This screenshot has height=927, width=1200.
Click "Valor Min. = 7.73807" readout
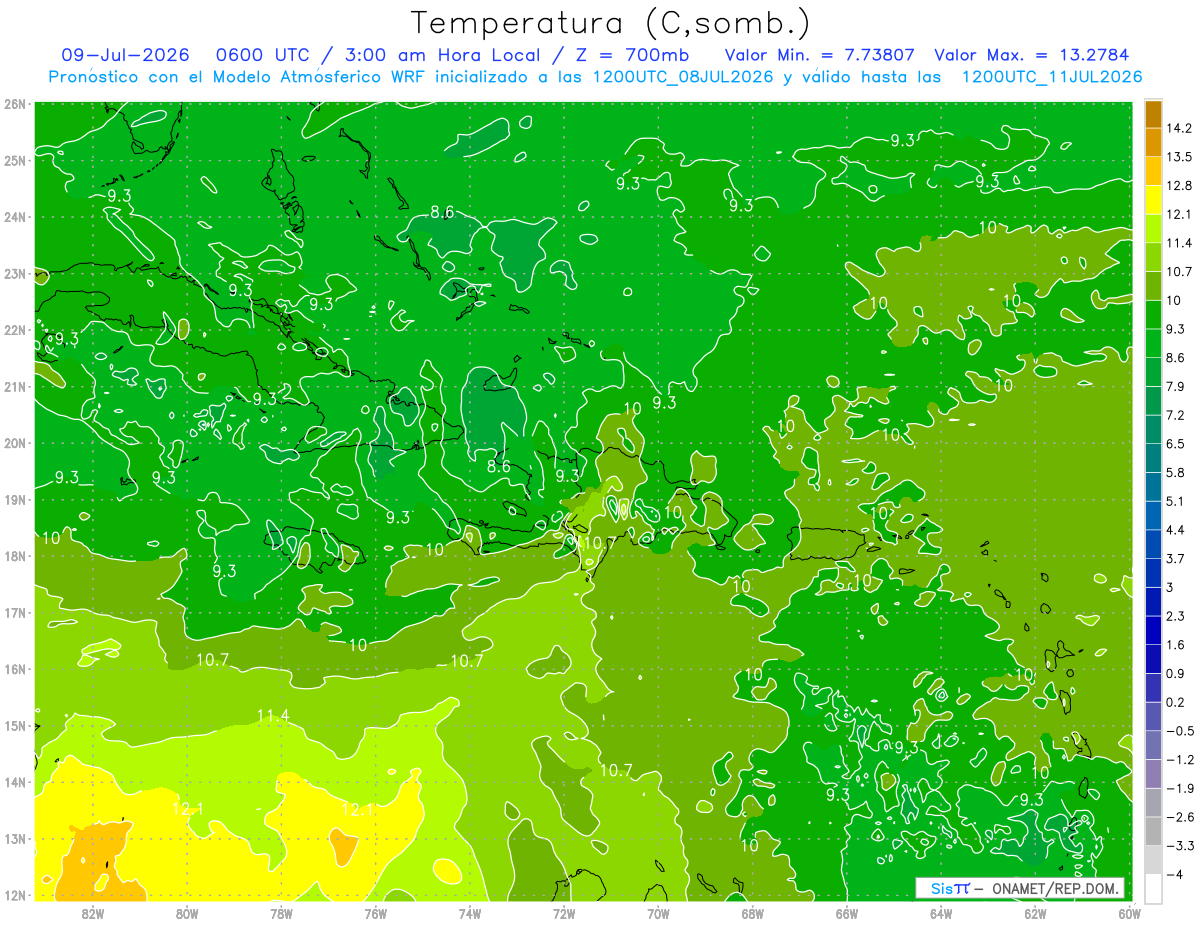point(818,55)
